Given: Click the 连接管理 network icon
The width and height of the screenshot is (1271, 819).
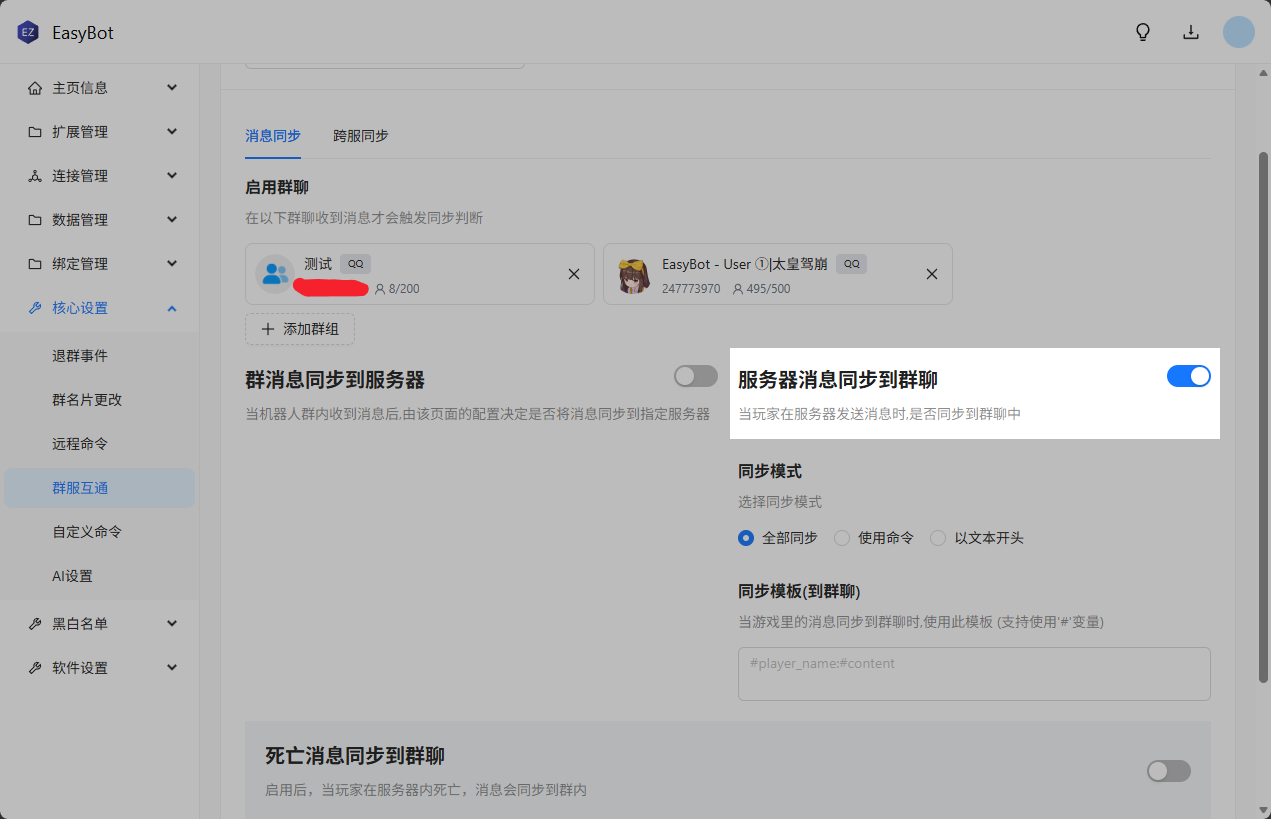Looking at the screenshot, I should (35, 176).
